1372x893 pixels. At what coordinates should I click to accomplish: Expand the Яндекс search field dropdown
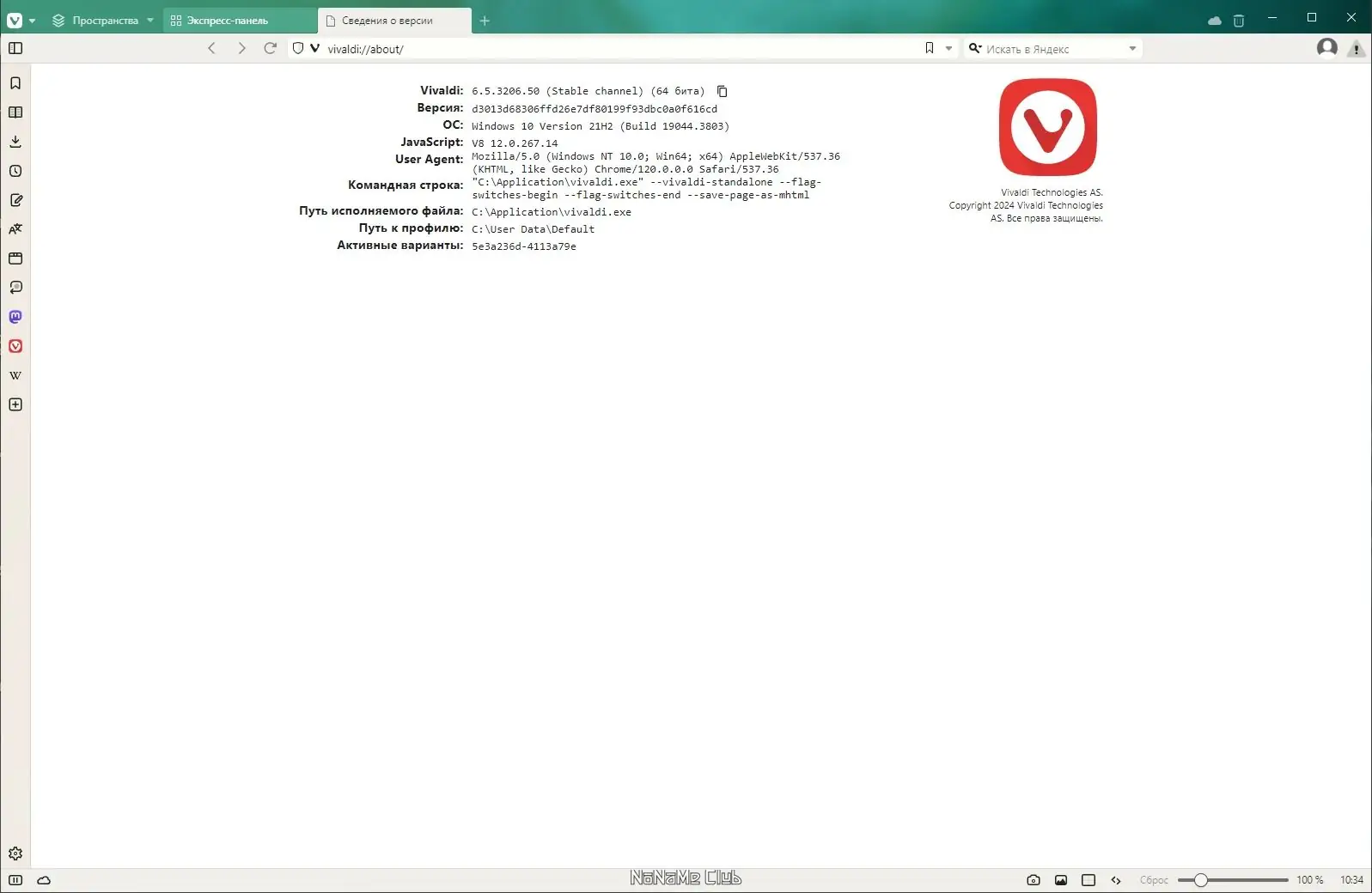point(1132,49)
